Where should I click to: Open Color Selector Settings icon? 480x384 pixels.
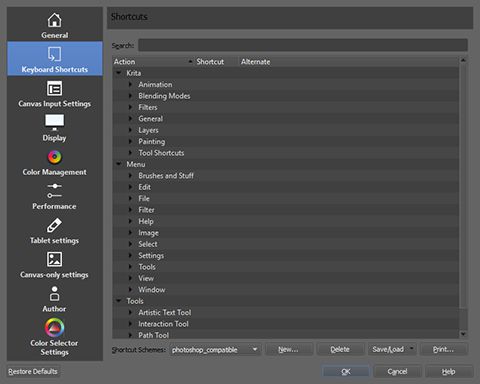coord(55,327)
